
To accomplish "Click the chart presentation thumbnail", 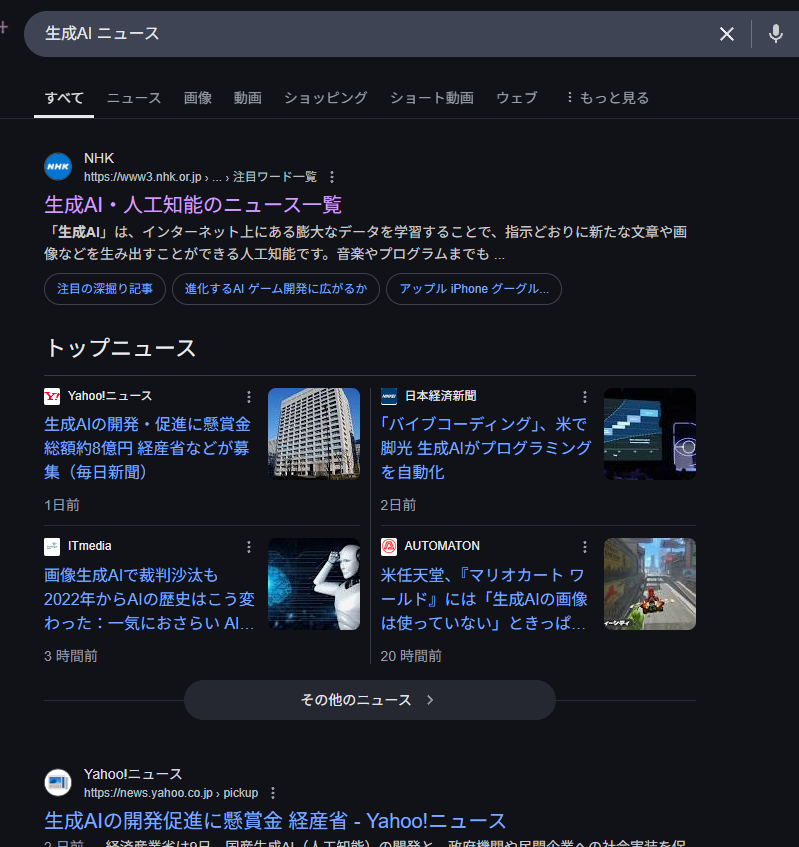I will point(650,433).
